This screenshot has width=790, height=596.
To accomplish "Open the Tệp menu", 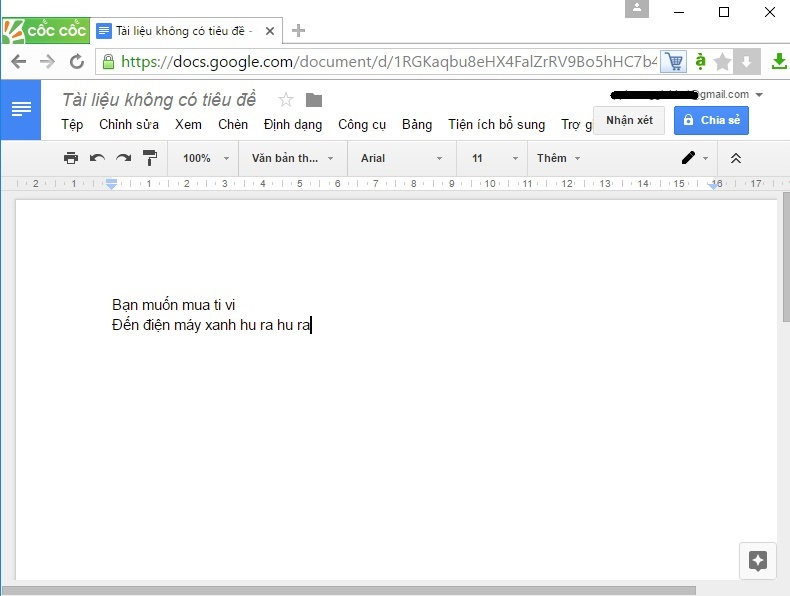I will tap(72, 124).
